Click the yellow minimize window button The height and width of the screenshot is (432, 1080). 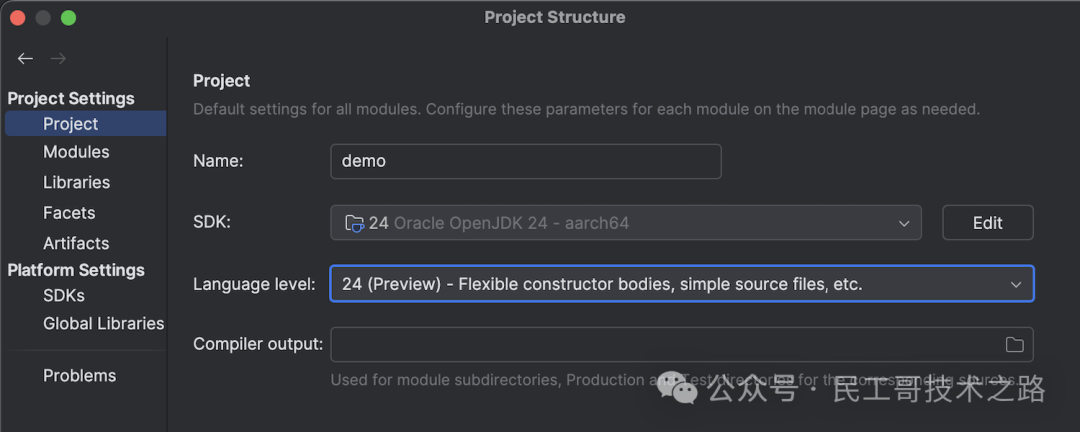point(43,18)
